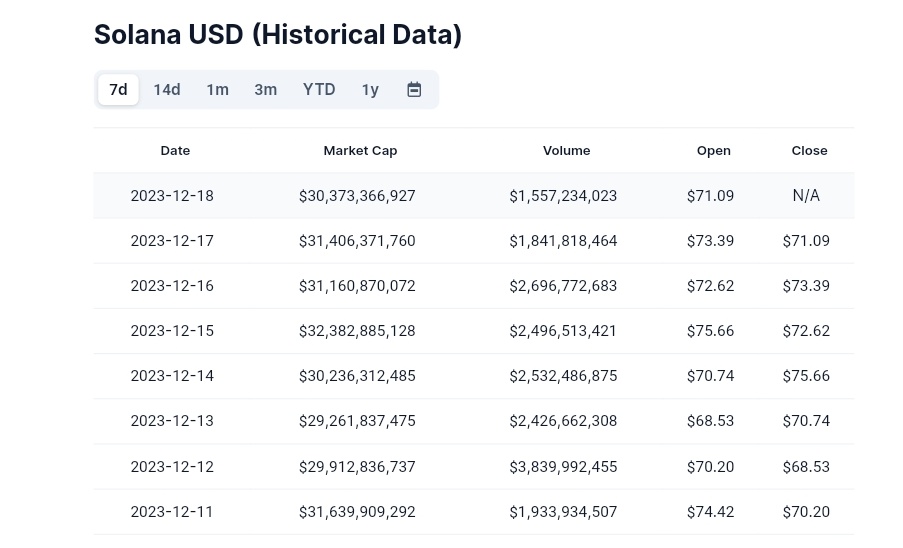Select date cell 2023-12-18
Viewport: 903px width, 548px height.
(x=172, y=196)
